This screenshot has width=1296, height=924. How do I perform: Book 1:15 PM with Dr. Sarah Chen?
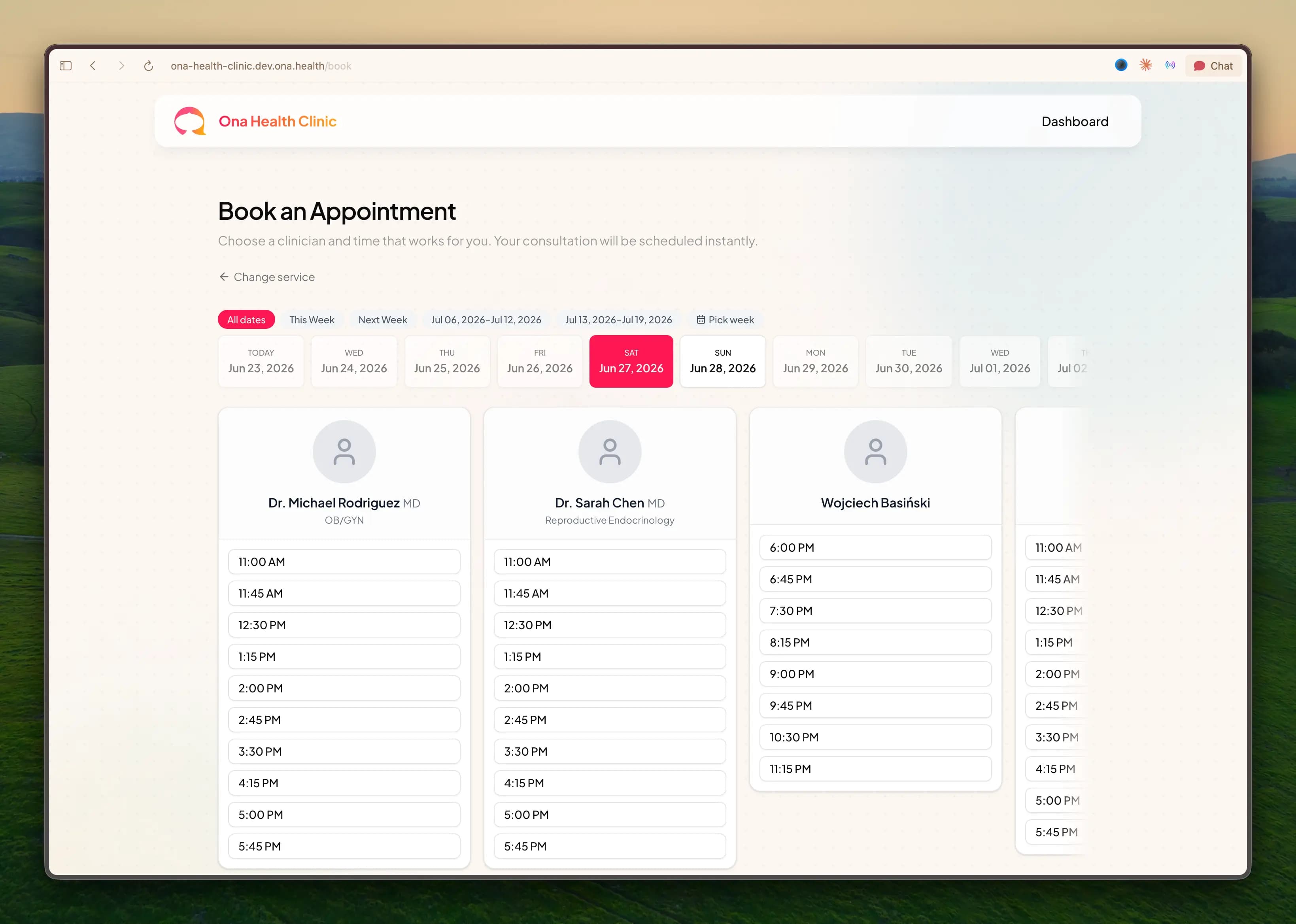point(610,656)
